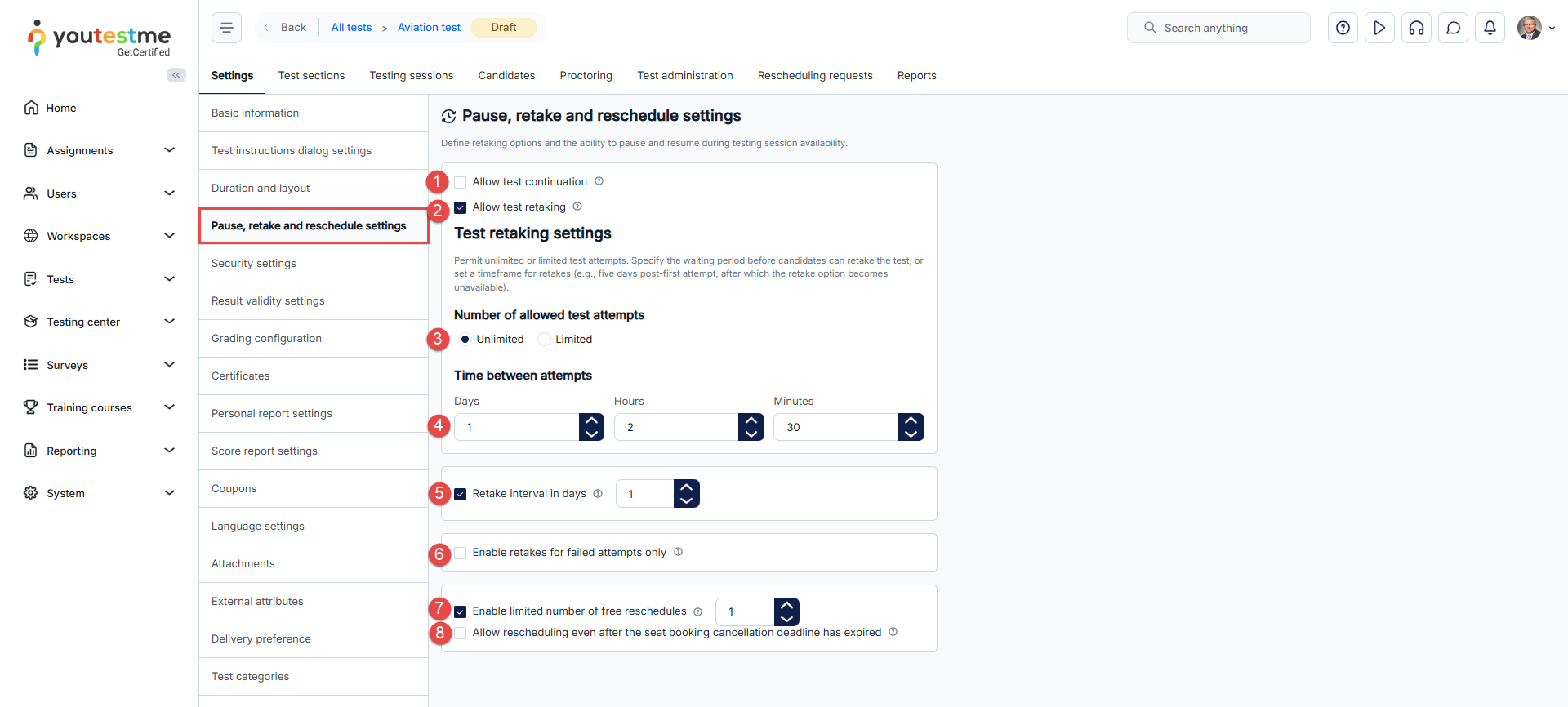Show info tooltip for Retake interval in days
1568x707 pixels.
click(x=598, y=493)
